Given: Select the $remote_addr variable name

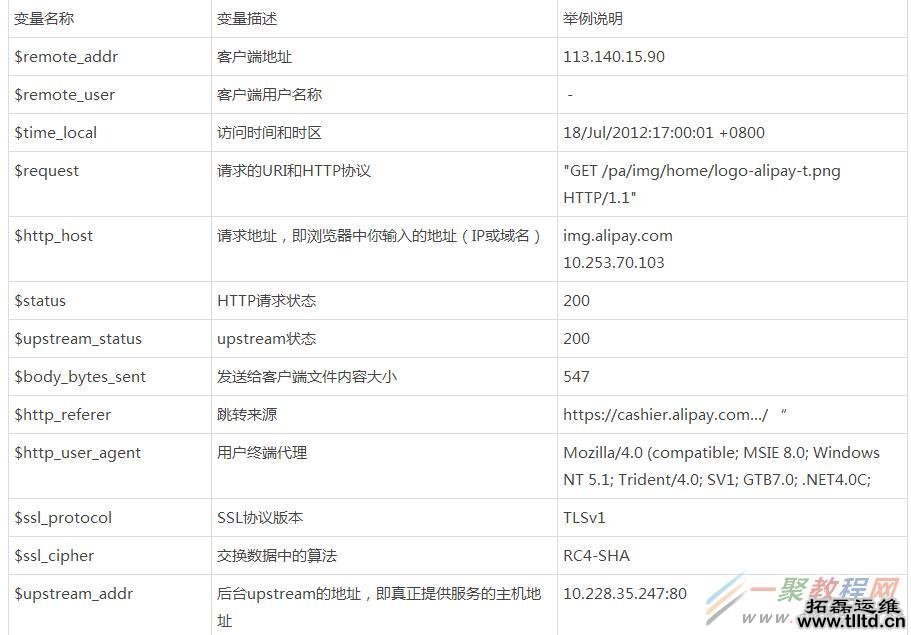Looking at the screenshot, I should pos(66,57).
